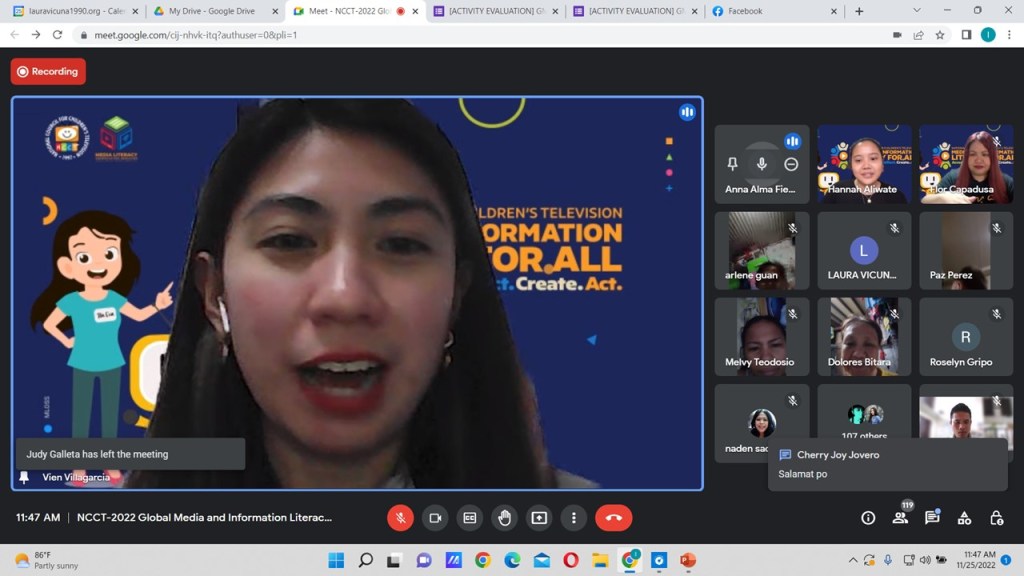Open the meeting details info icon
The width and height of the screenshot is (1024, 576).
point(868,517)
